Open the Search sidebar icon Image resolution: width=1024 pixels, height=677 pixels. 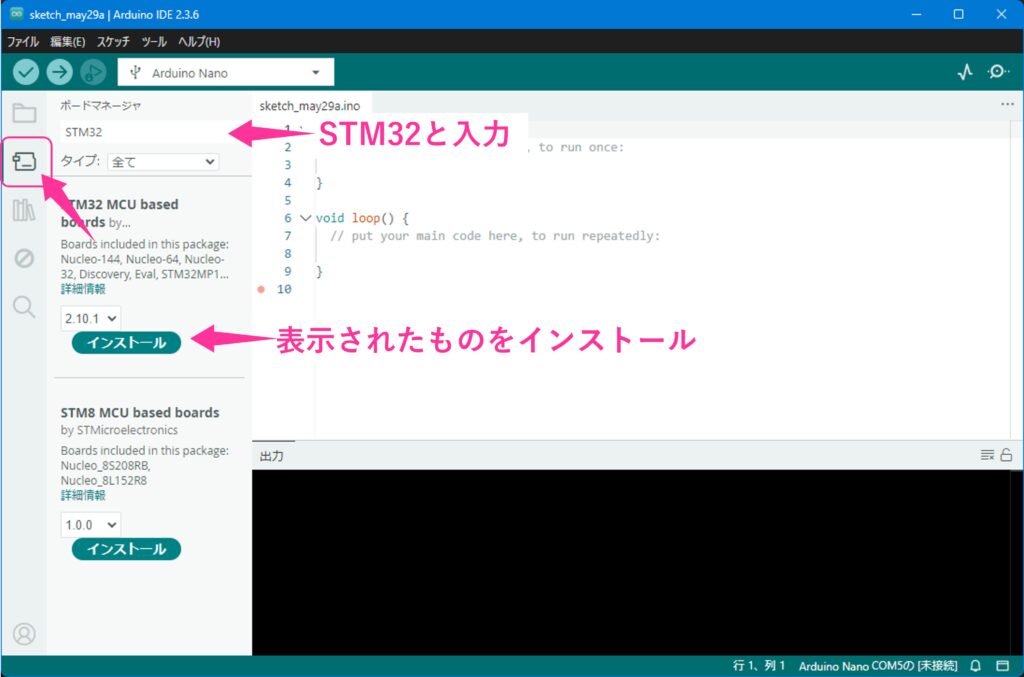(x=24, y=307)
